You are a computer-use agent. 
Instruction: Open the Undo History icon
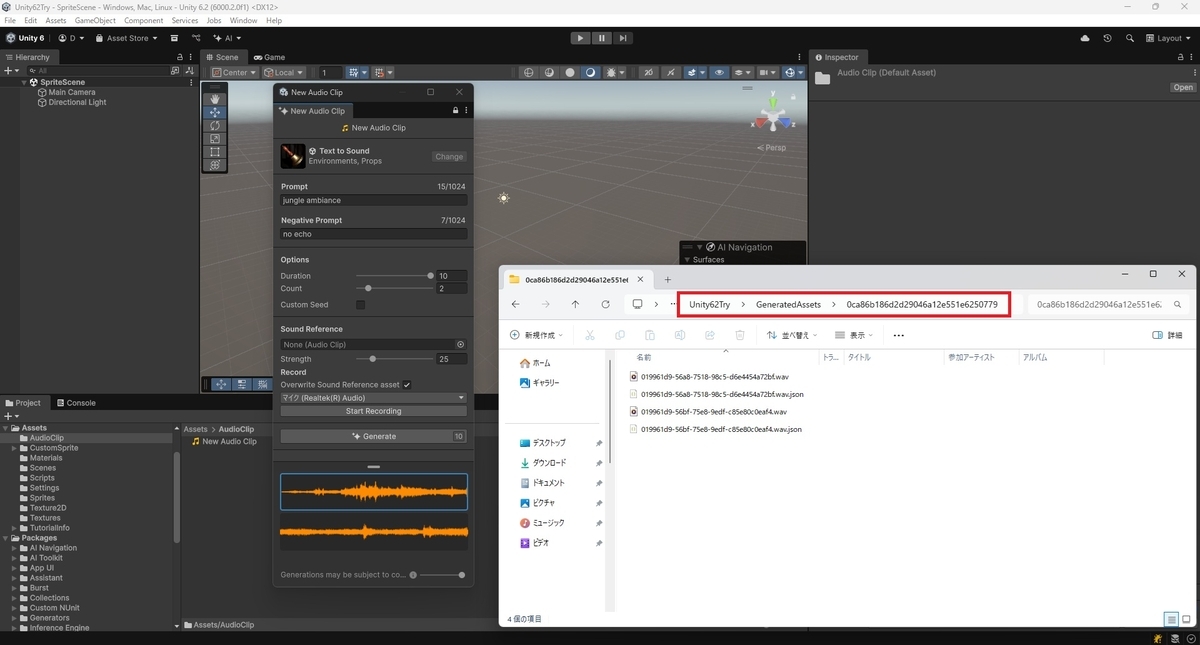tap(1107, 38)
